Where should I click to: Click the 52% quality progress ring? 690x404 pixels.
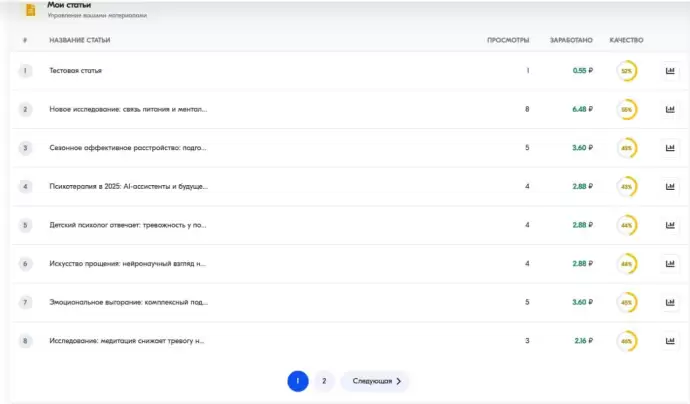[x=627, y=71]
